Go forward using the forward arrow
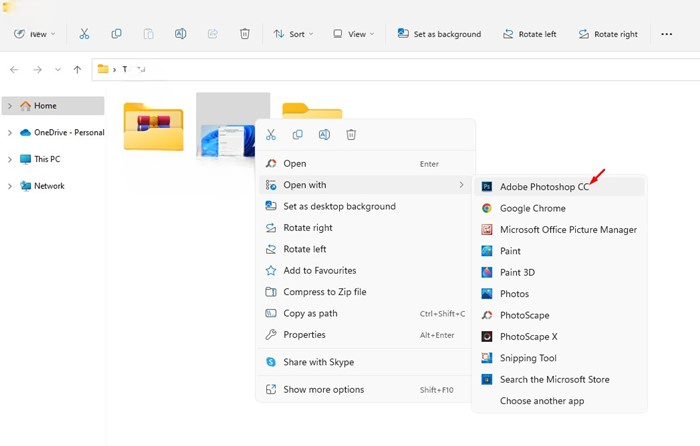 (x=38, y=70)
